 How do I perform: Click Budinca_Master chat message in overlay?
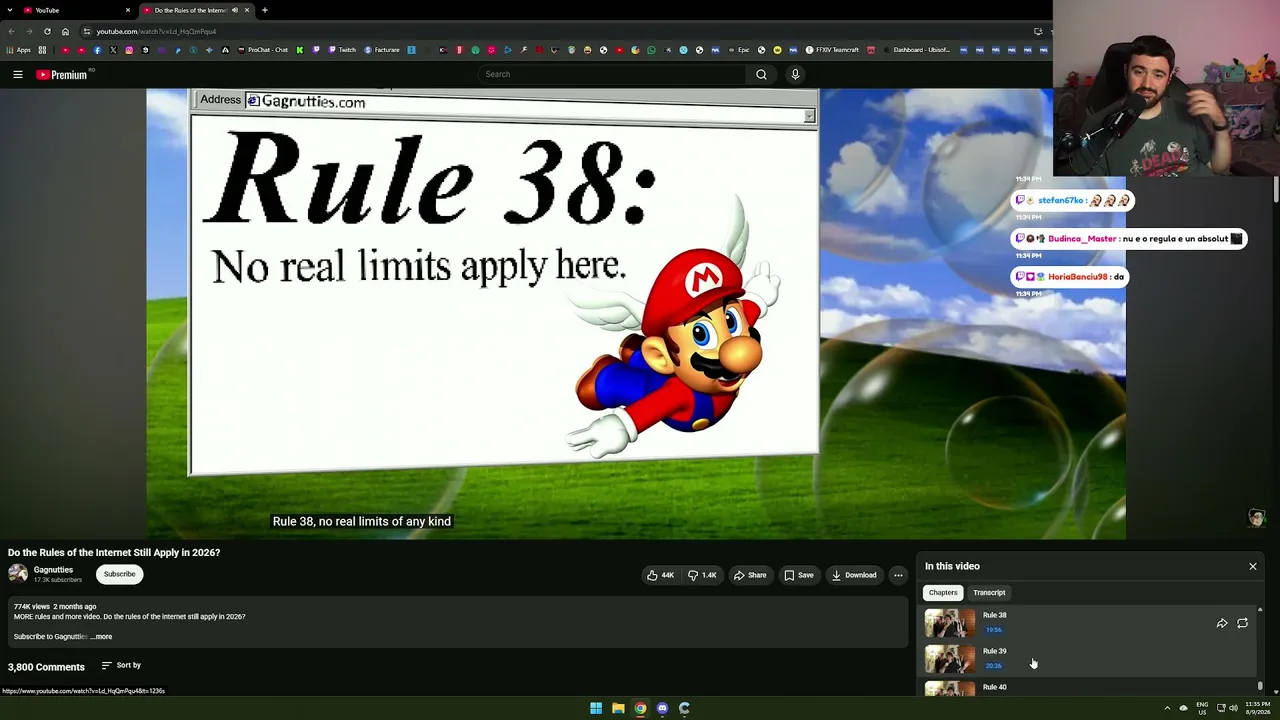pyautogui.click(x=1129, y=238)
